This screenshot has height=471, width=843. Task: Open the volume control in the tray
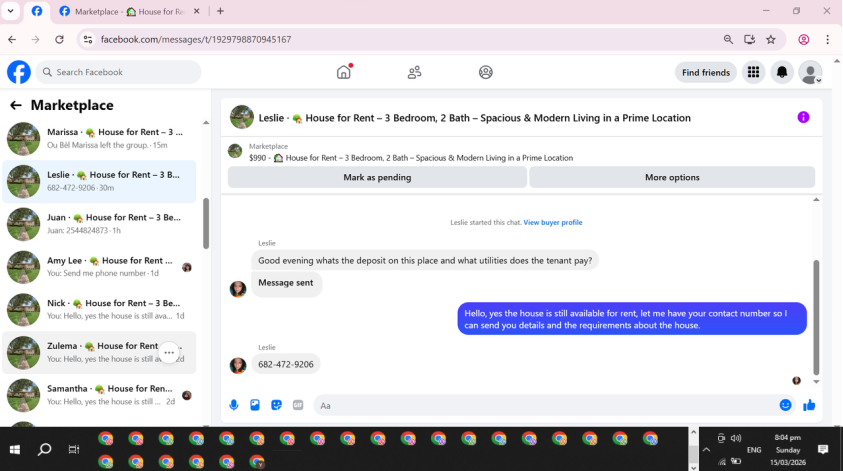736,438
